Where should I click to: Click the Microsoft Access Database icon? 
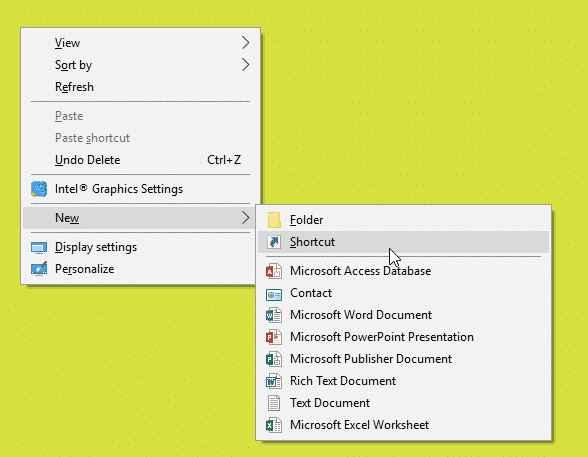pos(274,271)
